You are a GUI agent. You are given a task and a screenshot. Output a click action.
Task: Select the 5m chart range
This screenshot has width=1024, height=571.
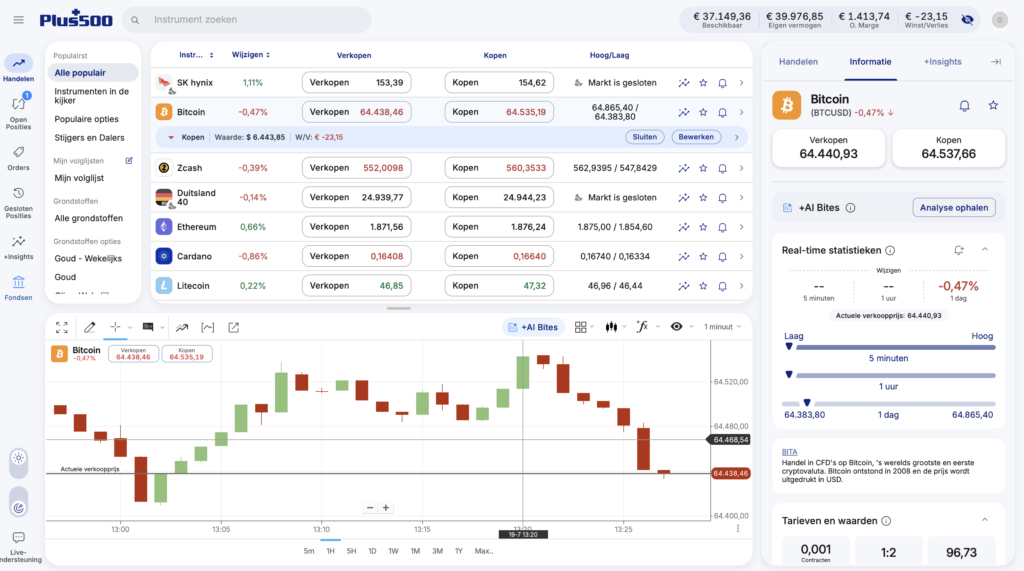coord(309,551)
